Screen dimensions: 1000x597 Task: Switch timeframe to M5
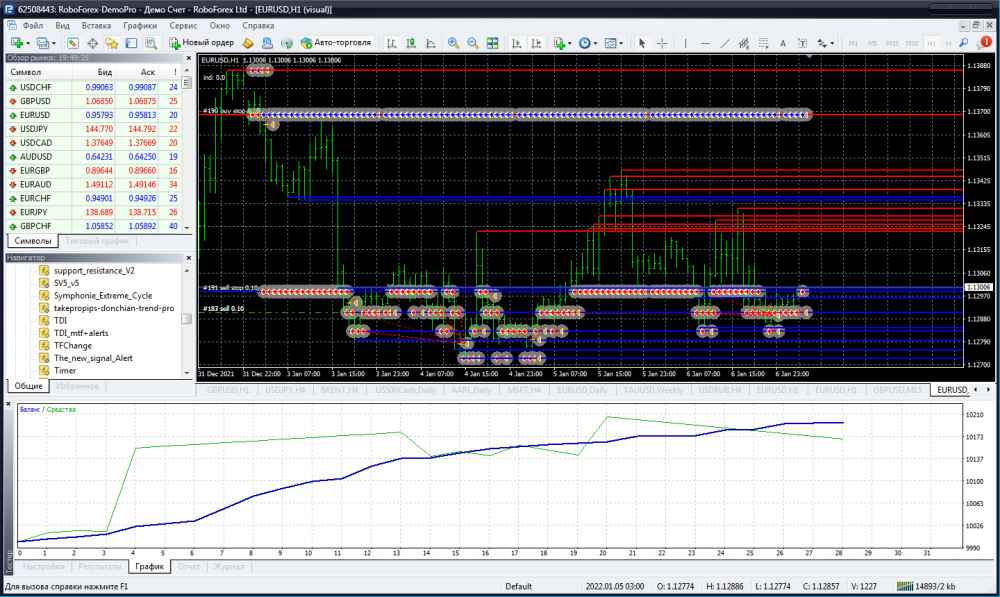[872, 43]
